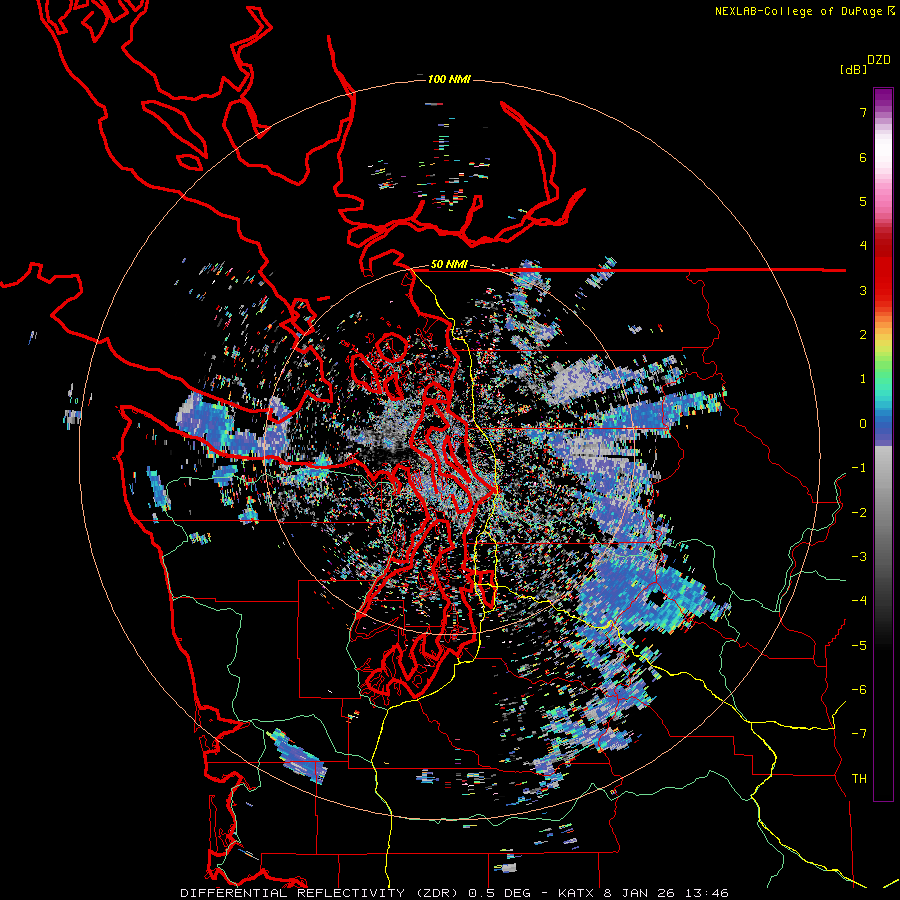Click the 8 JAN 26 13:46 timestamp
Image resolution: width=900 pixels, height=900 pixels.
click(x=666, y=893)
